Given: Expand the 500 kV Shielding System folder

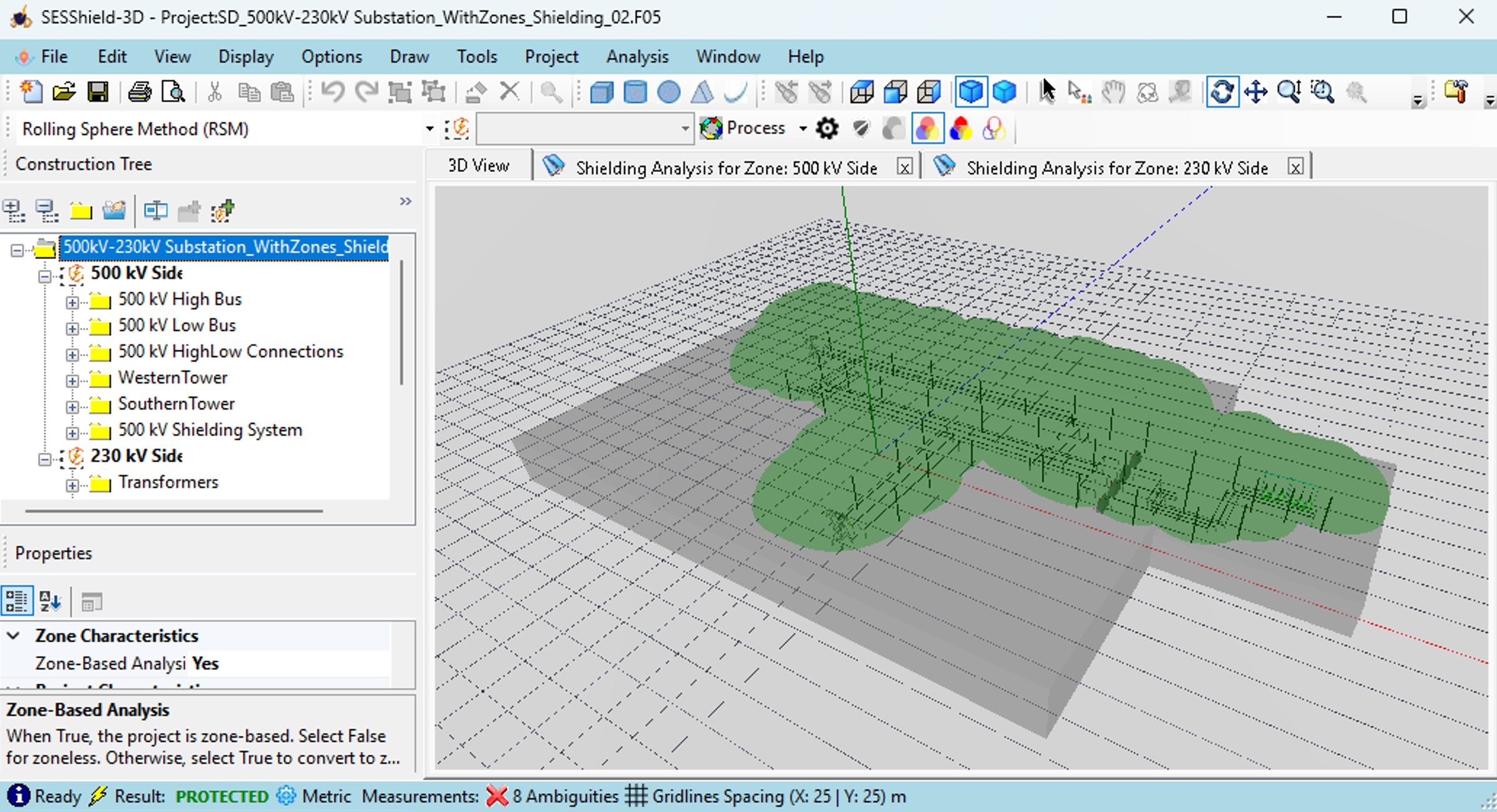Looking at the screenshot, I should [x=72, y=432].
